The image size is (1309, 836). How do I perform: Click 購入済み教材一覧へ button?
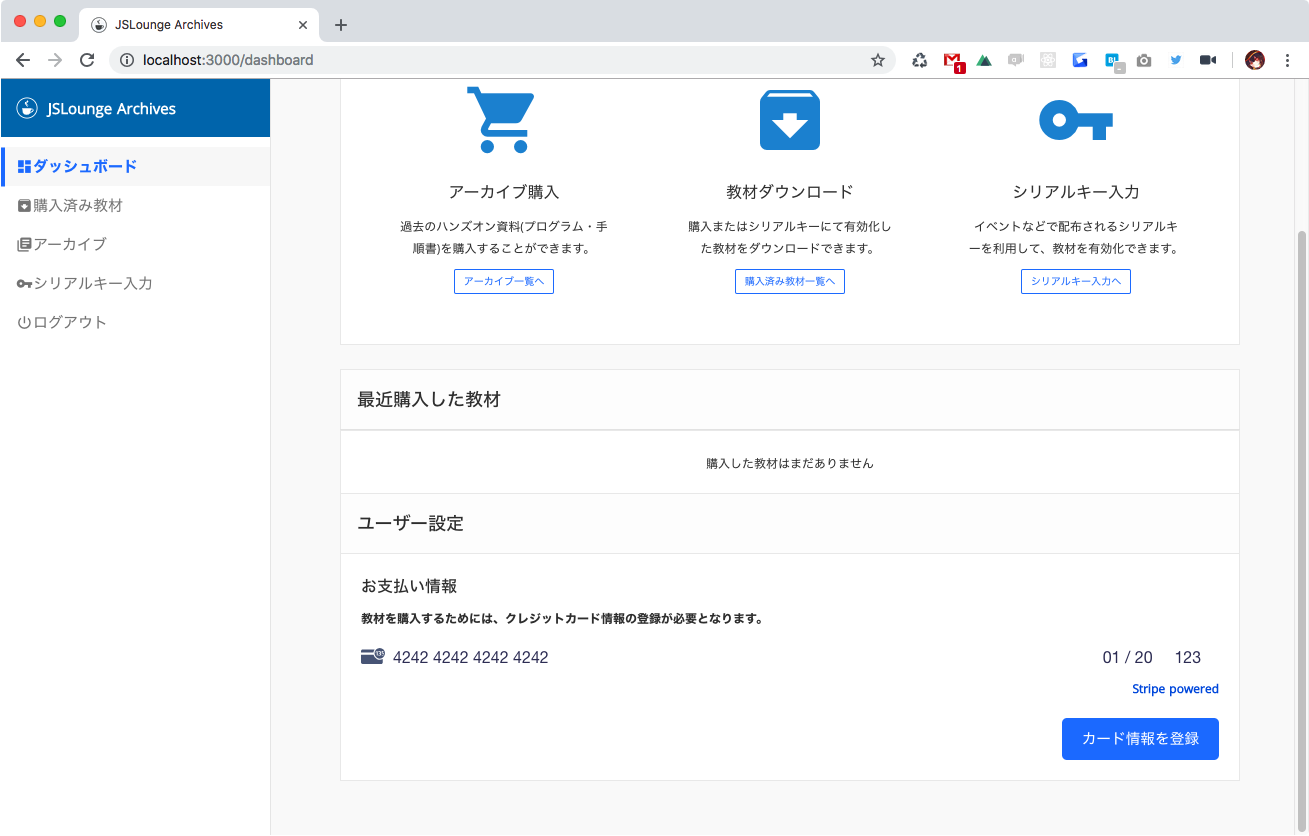click(789, 281)
